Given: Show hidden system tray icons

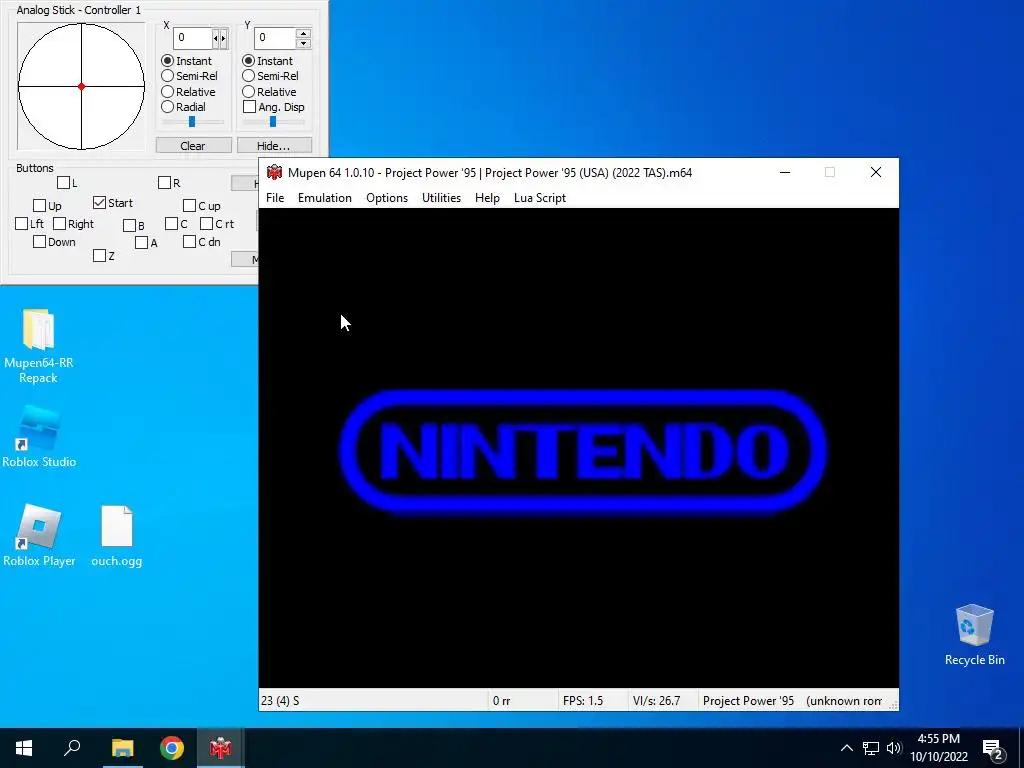Looking at the screenshot, I should (846, 748).
